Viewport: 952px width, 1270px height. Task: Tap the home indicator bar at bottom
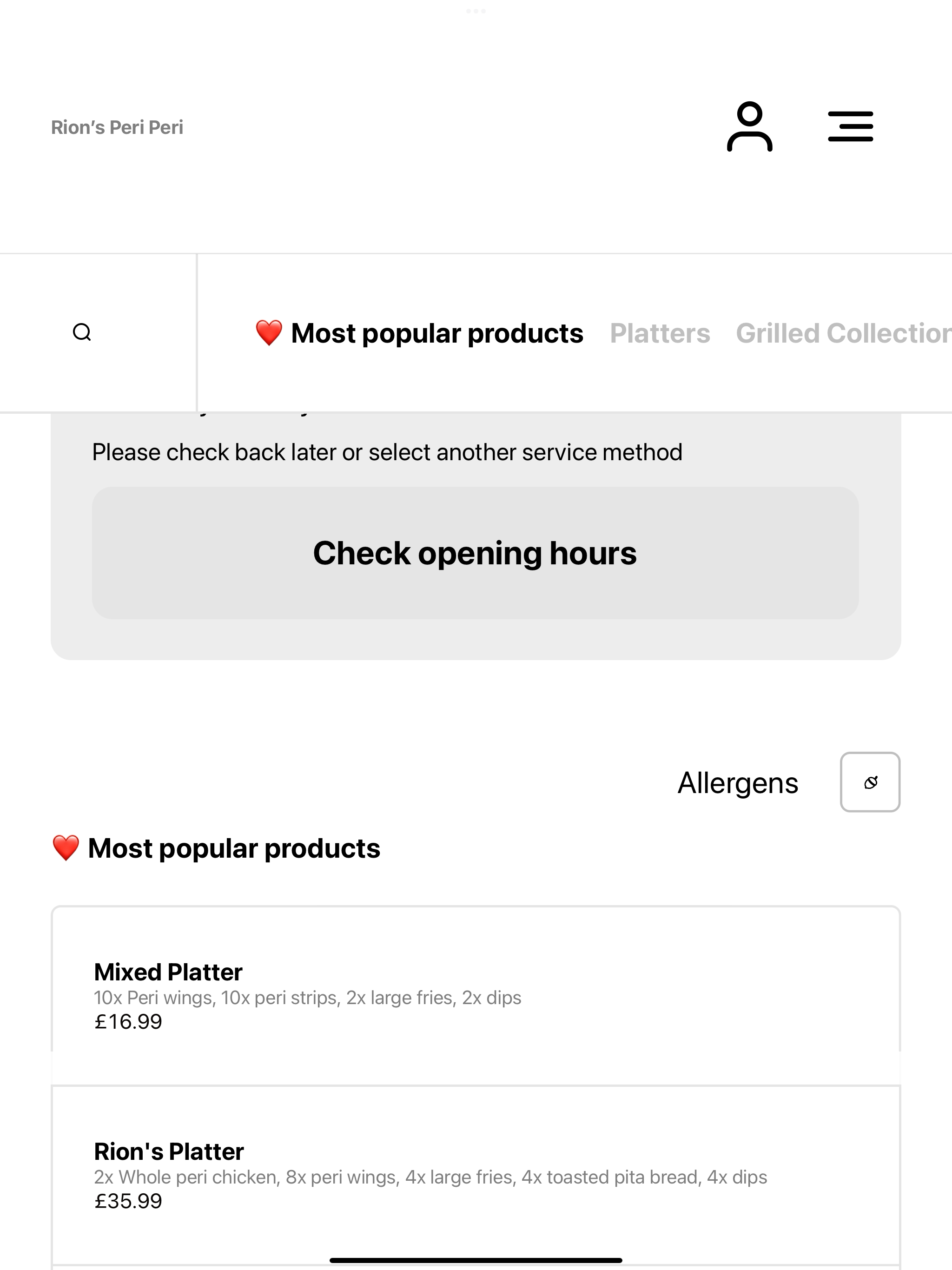coord(476,1260)
